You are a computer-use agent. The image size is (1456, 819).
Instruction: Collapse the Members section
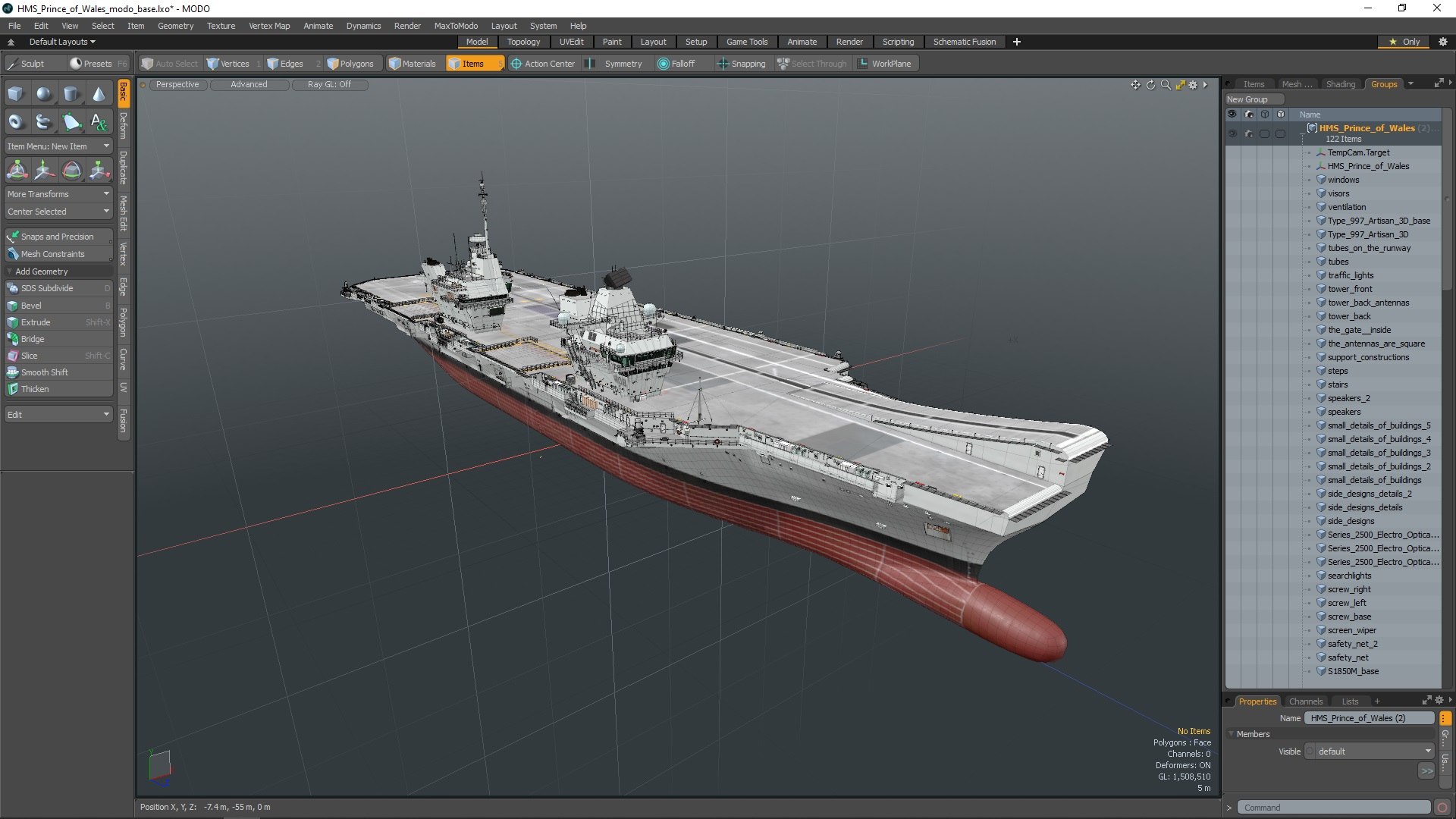(x=1231, y=734)
